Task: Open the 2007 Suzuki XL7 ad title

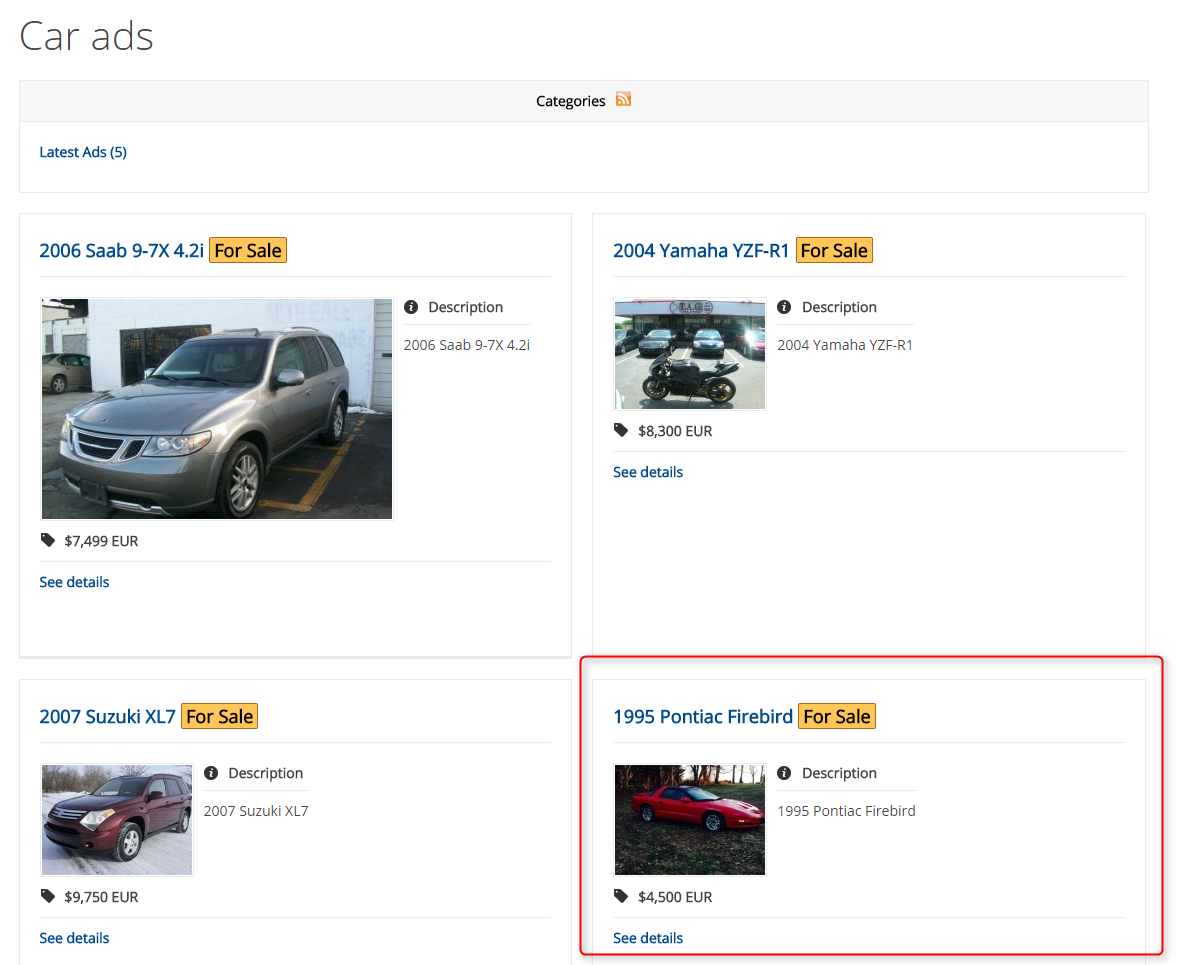Action: pos(108,716)
